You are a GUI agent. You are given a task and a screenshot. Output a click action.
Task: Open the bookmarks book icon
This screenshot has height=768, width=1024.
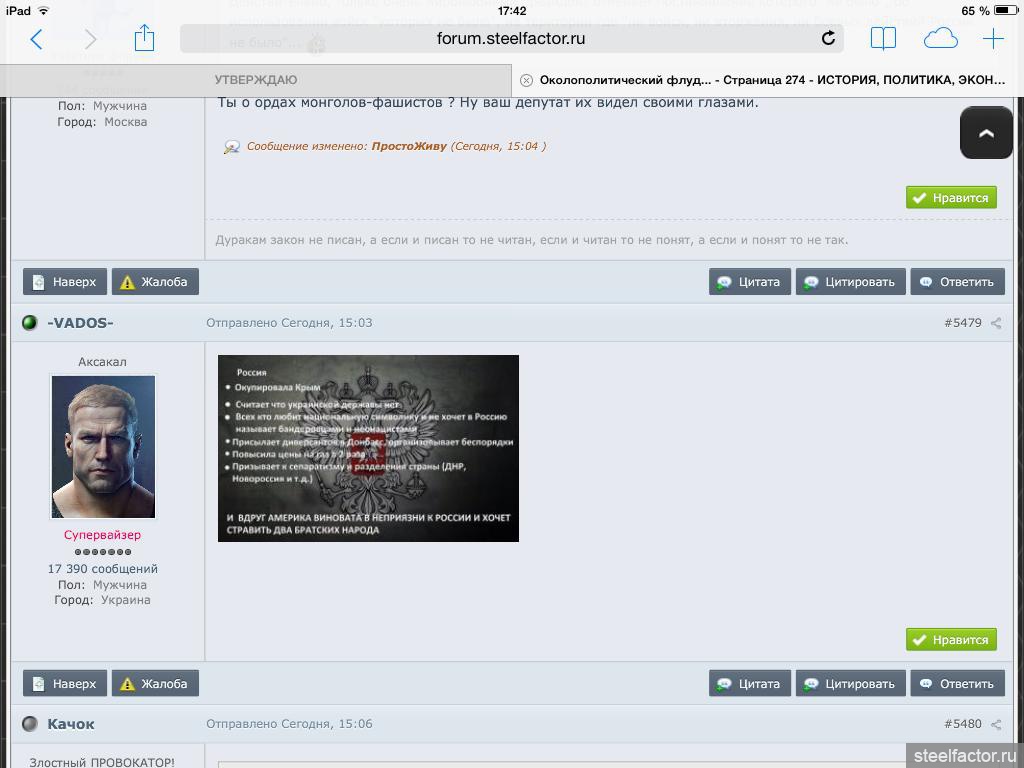[883, 39]
